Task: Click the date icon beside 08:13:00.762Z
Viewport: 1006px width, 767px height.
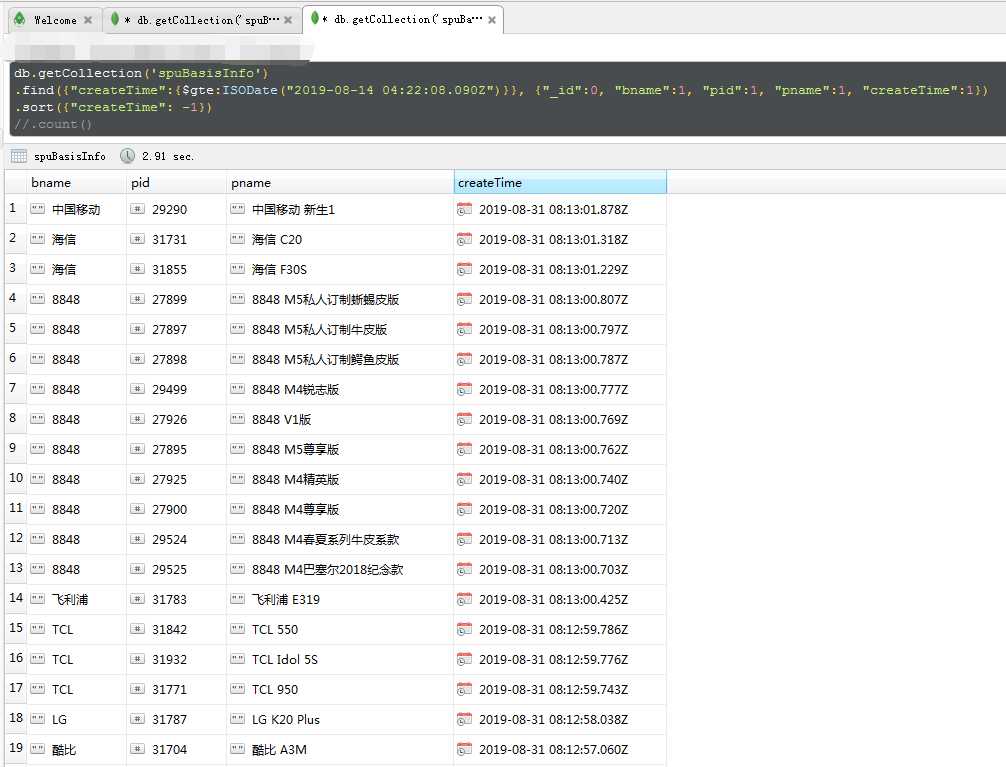Action: [x=465, y=449]
